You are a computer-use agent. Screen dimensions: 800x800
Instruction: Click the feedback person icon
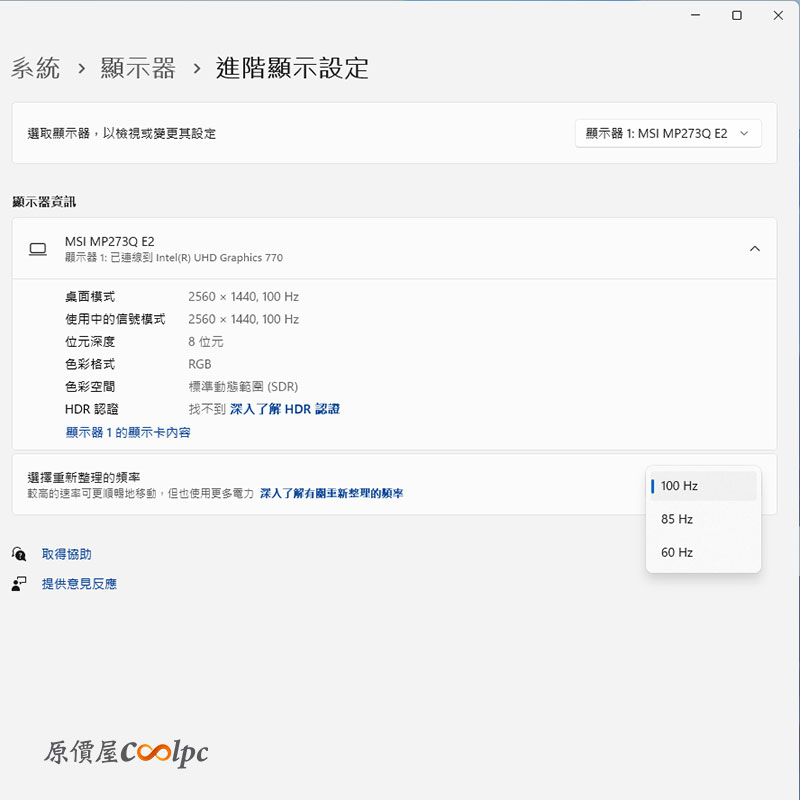19,584
